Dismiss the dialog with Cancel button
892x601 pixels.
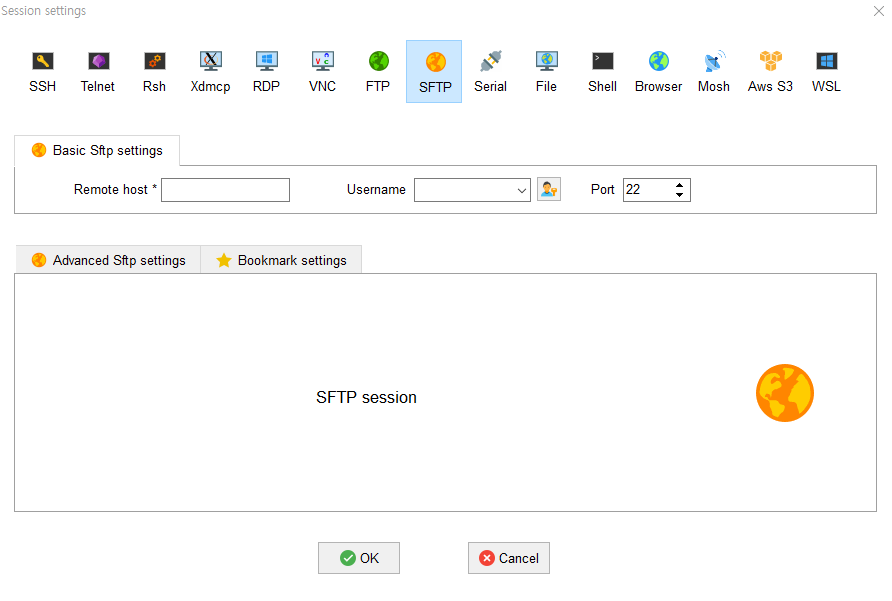(x=509, y=558)
